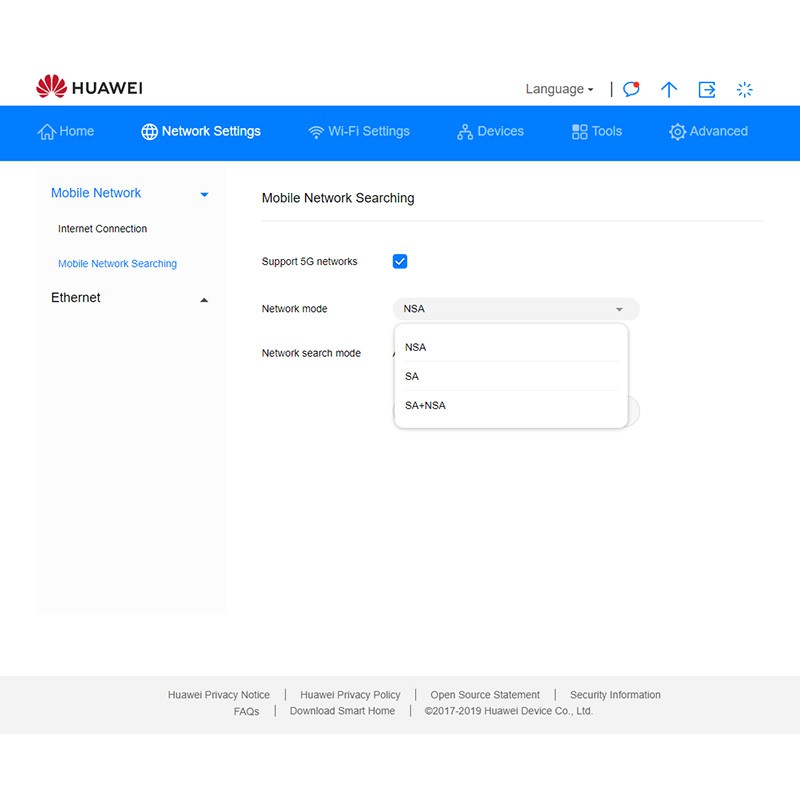This screenshot has width=800, height=800.
Task: Expand the Ethernet section
Action: coord(204,299)
